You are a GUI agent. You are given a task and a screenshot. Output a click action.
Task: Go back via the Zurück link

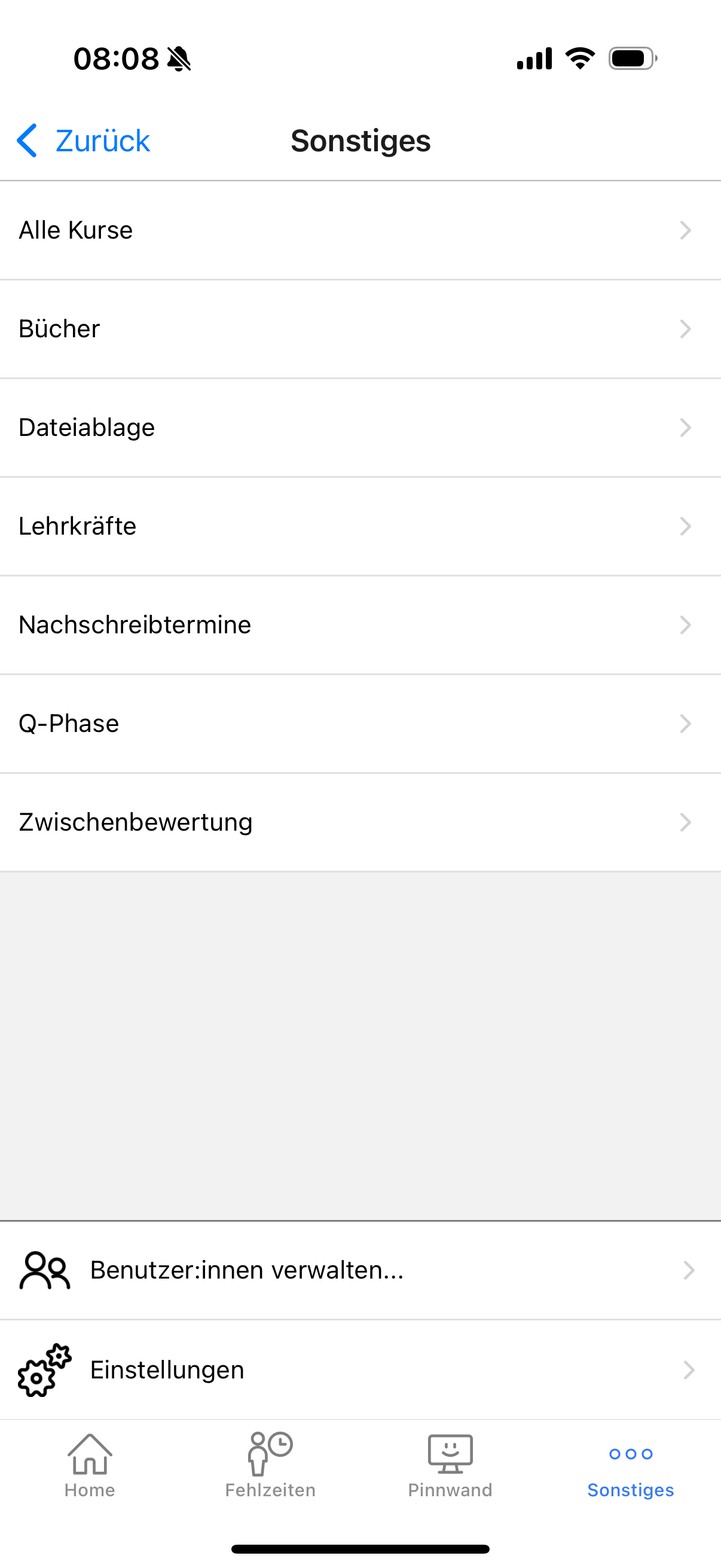coord(102,141)
